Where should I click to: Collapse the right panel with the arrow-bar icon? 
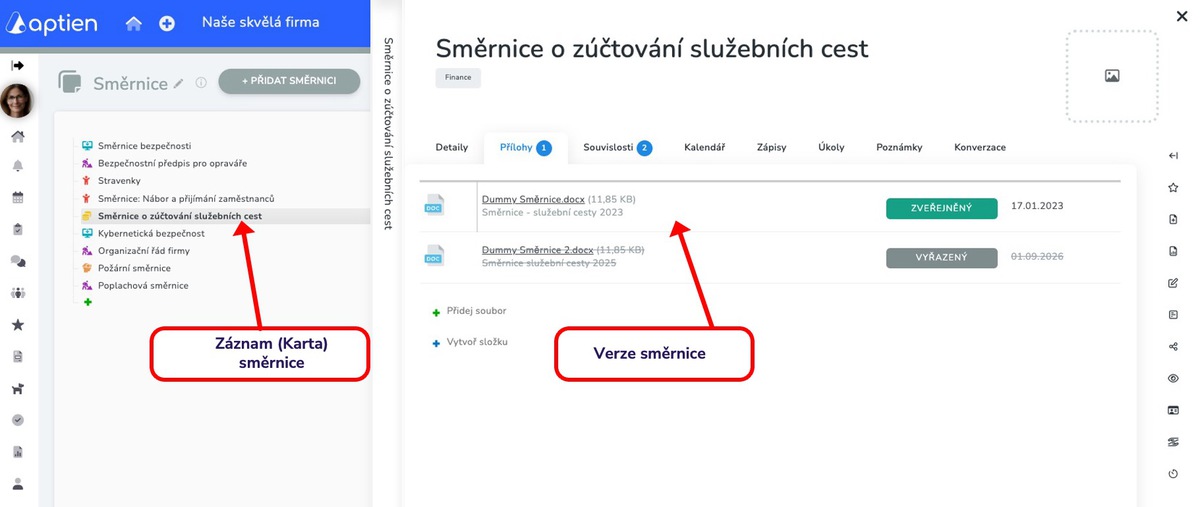tap(1173, 155)
